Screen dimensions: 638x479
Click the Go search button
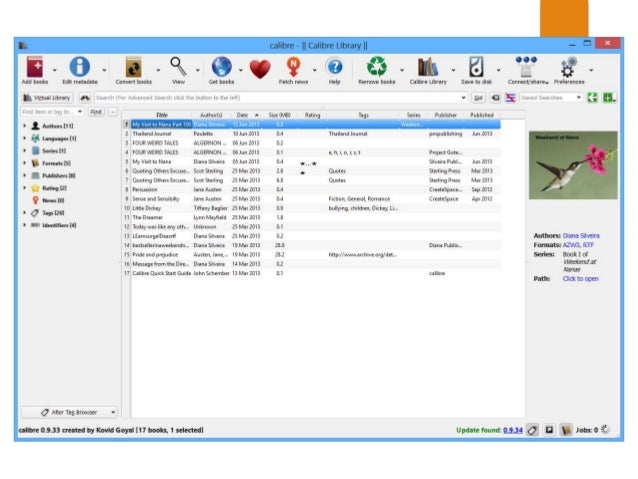click(x=478, y=98)
